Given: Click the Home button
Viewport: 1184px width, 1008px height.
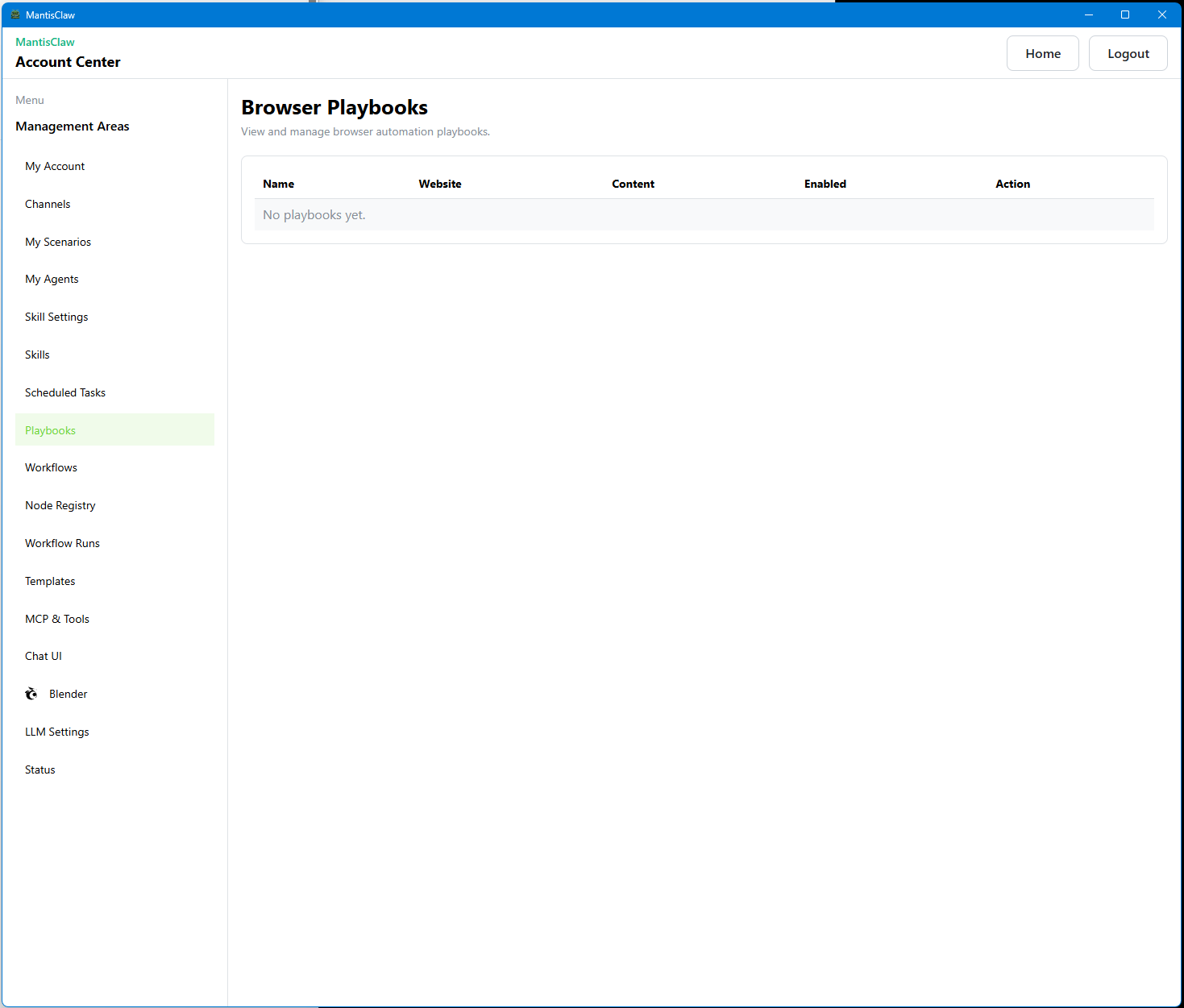Looking at the screenshot, I should 1042,52.
